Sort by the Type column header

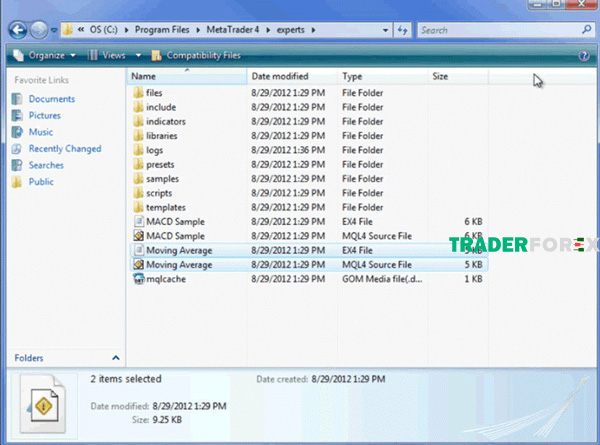(383, 77)
